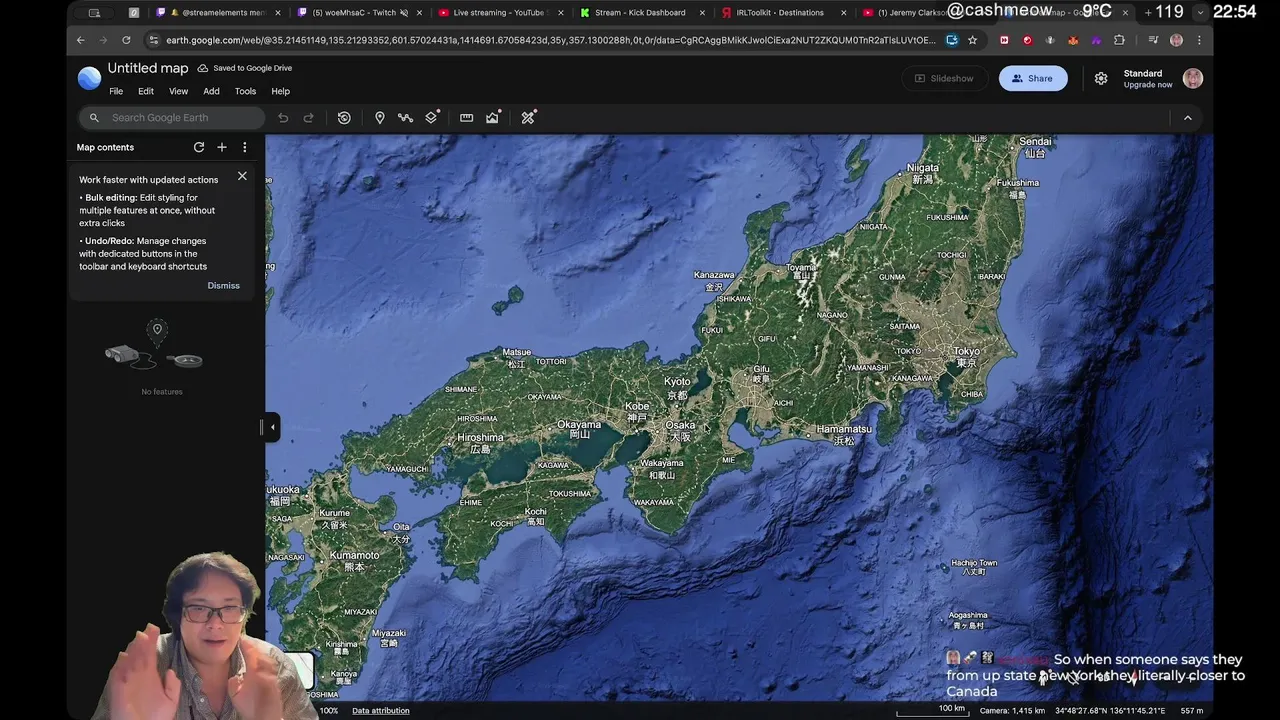
Task: Open the Help menu
Action: pyautogui.click(x=281, y=91)
